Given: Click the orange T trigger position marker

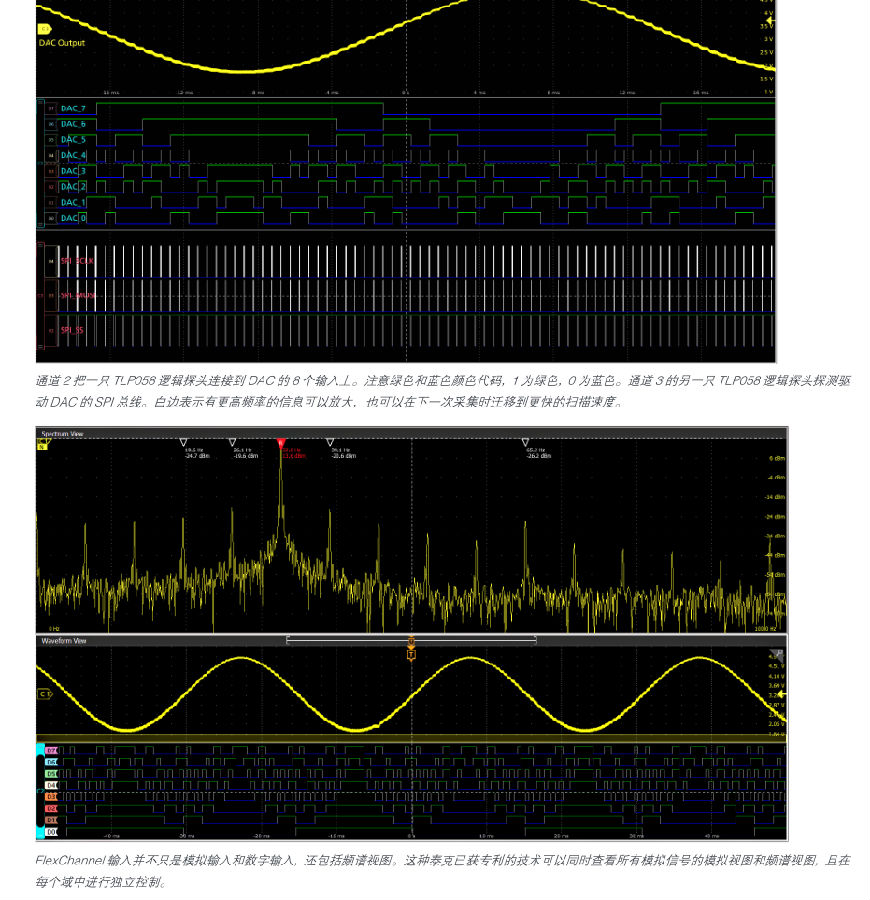Looking at the screenshot, I should (x=411, y=654).
